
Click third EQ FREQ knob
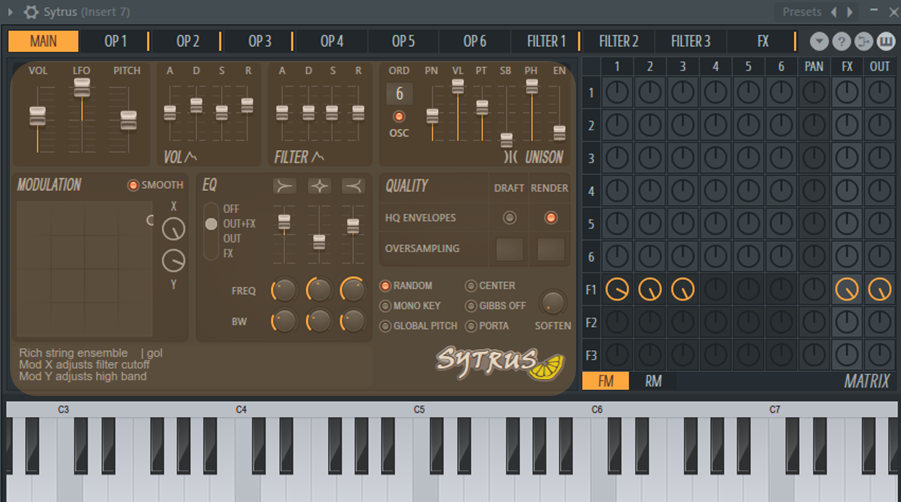click(353, 290)
